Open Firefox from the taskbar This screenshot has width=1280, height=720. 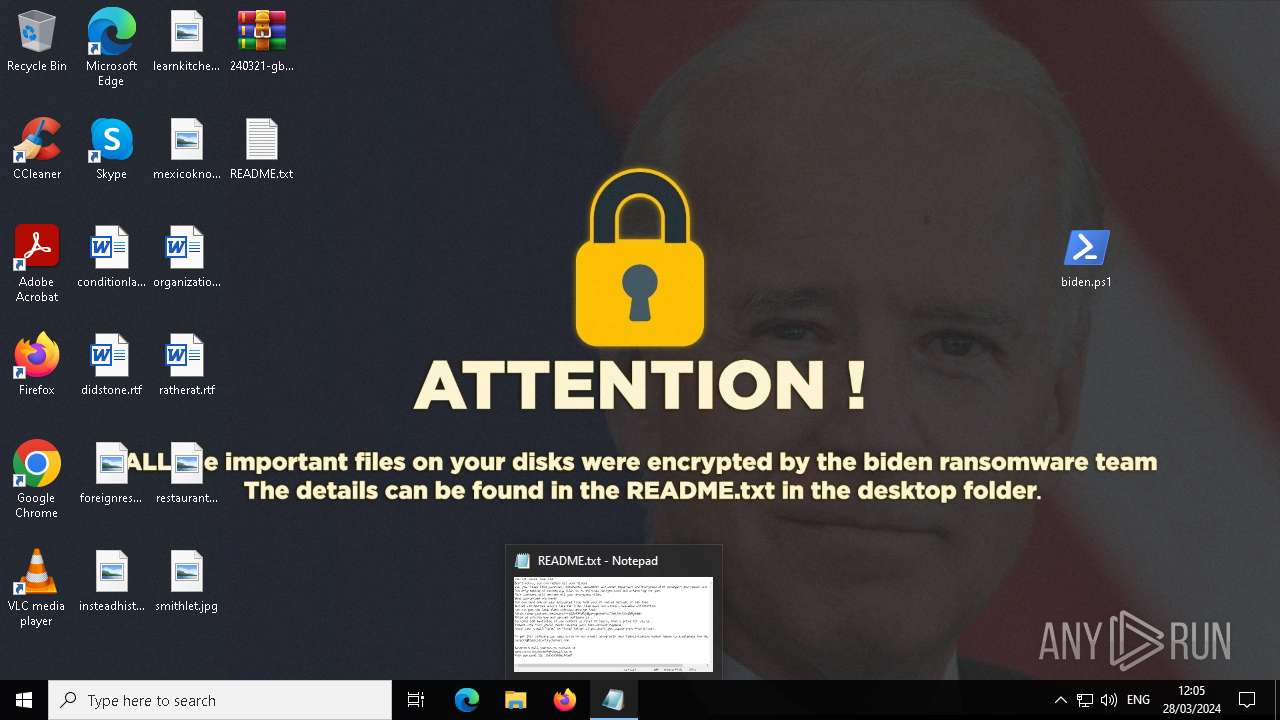click(x=565, y=700)
